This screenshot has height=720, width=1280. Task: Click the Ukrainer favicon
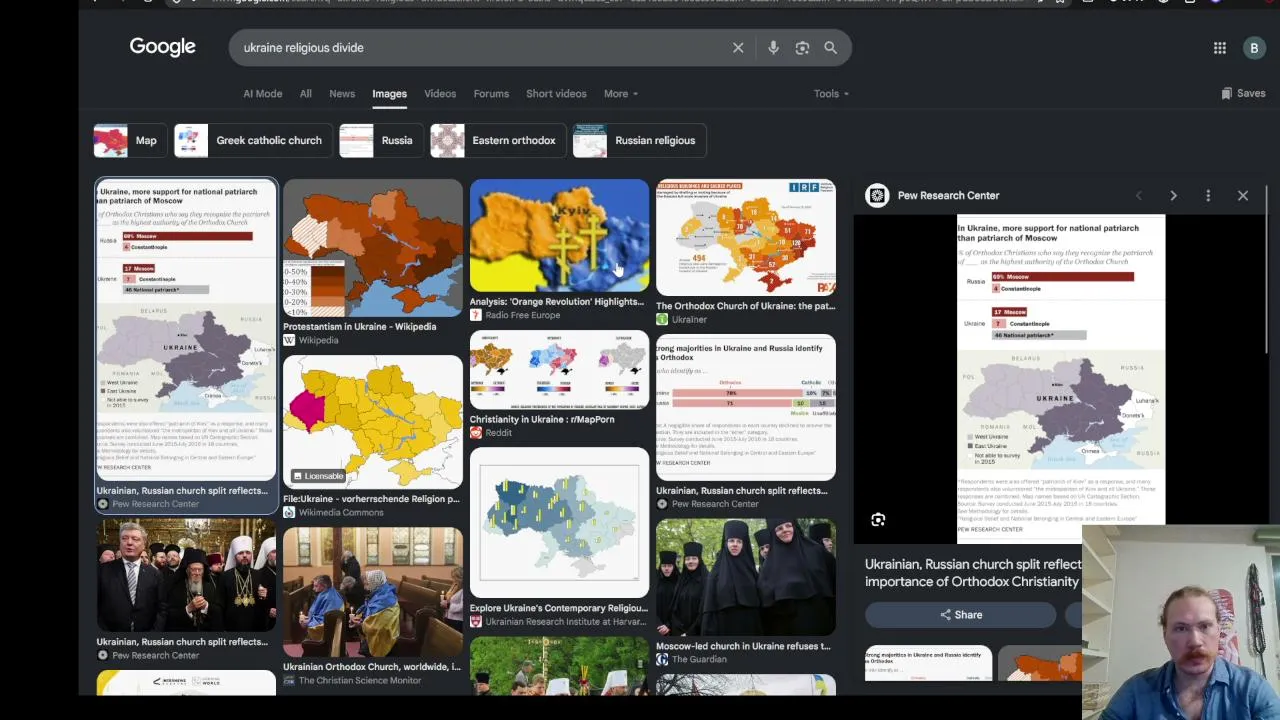pos(662,319)
